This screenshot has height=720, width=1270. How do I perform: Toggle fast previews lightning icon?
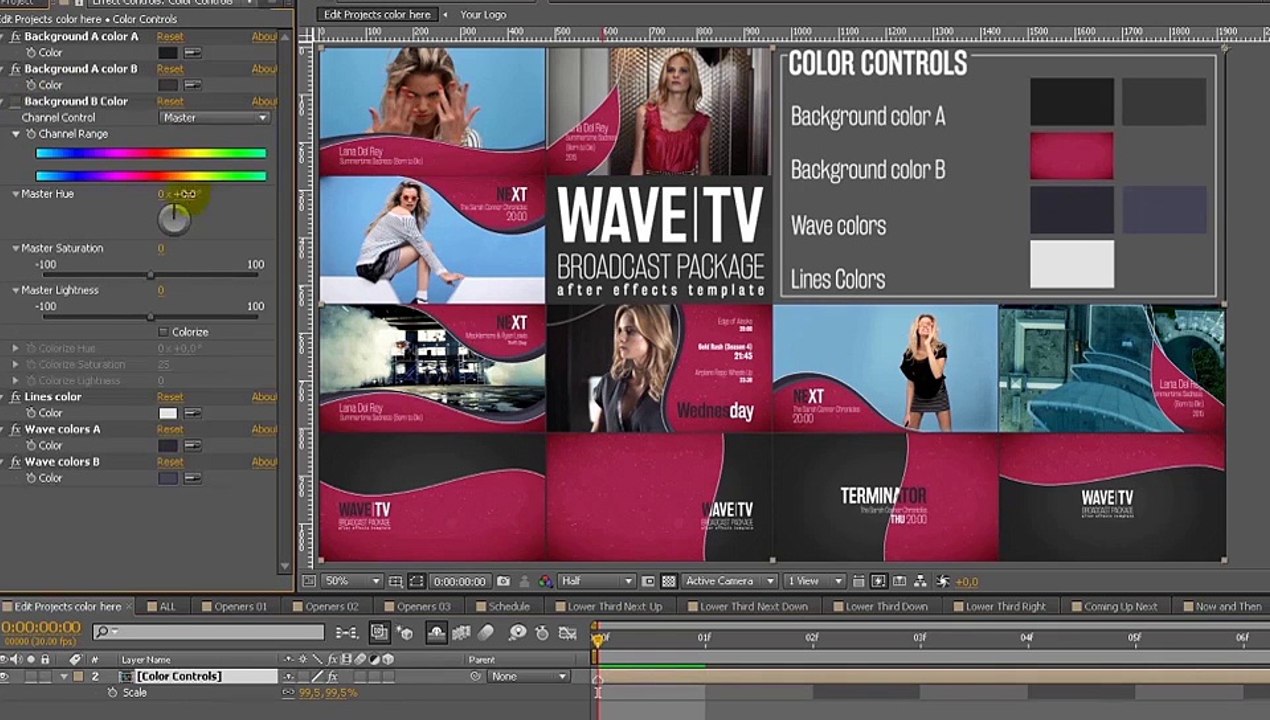878,581
